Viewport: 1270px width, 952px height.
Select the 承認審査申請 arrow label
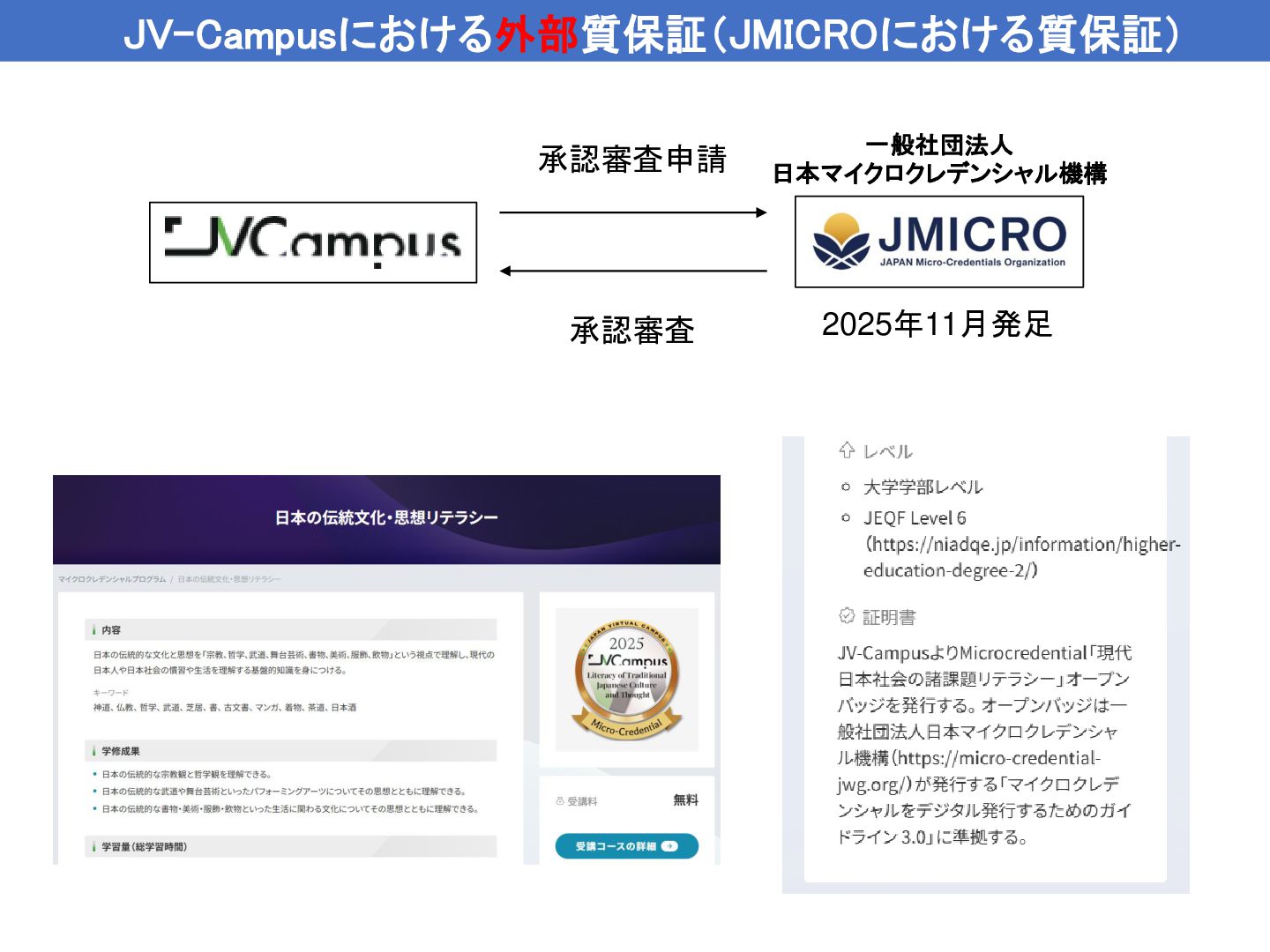632,159
